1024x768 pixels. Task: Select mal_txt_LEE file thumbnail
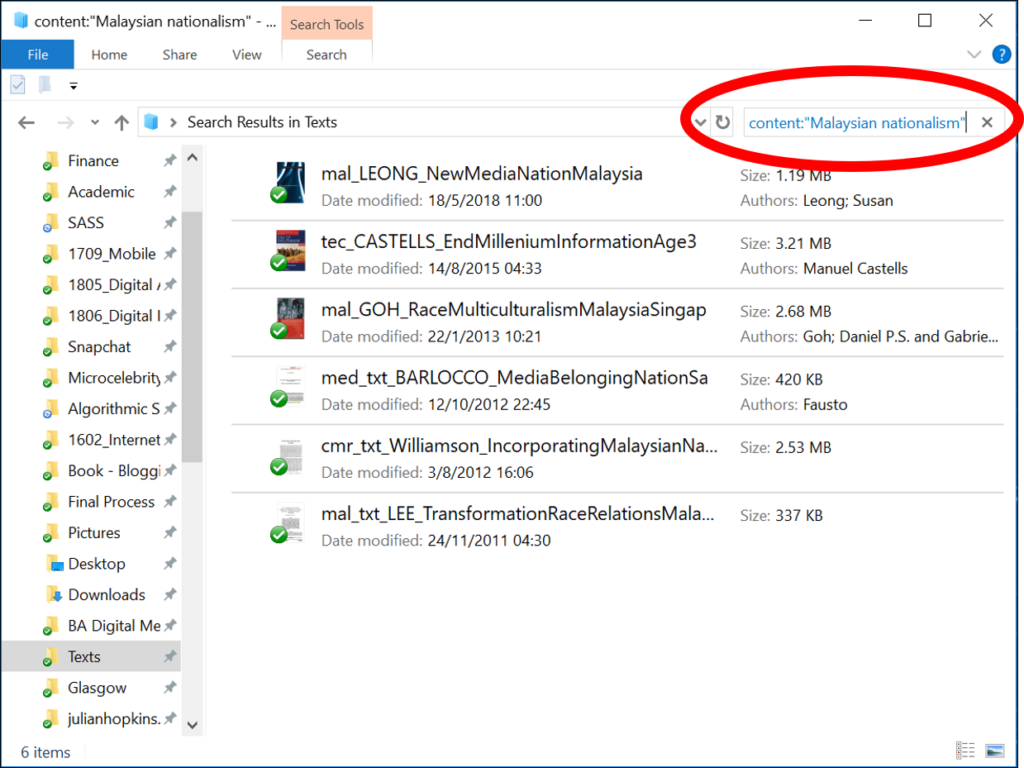[290, 522]
